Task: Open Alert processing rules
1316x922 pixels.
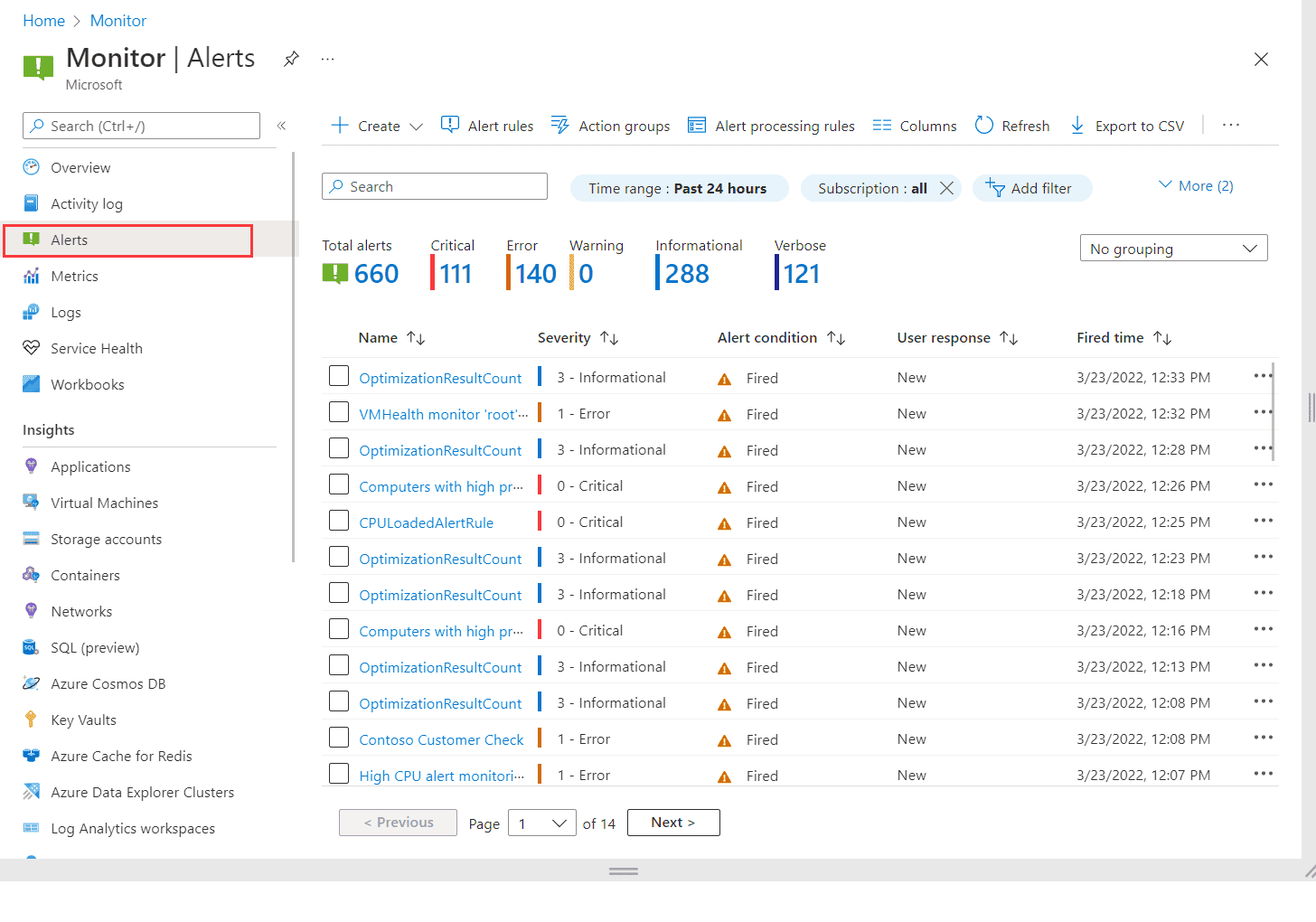Action: tap(771, 126)
